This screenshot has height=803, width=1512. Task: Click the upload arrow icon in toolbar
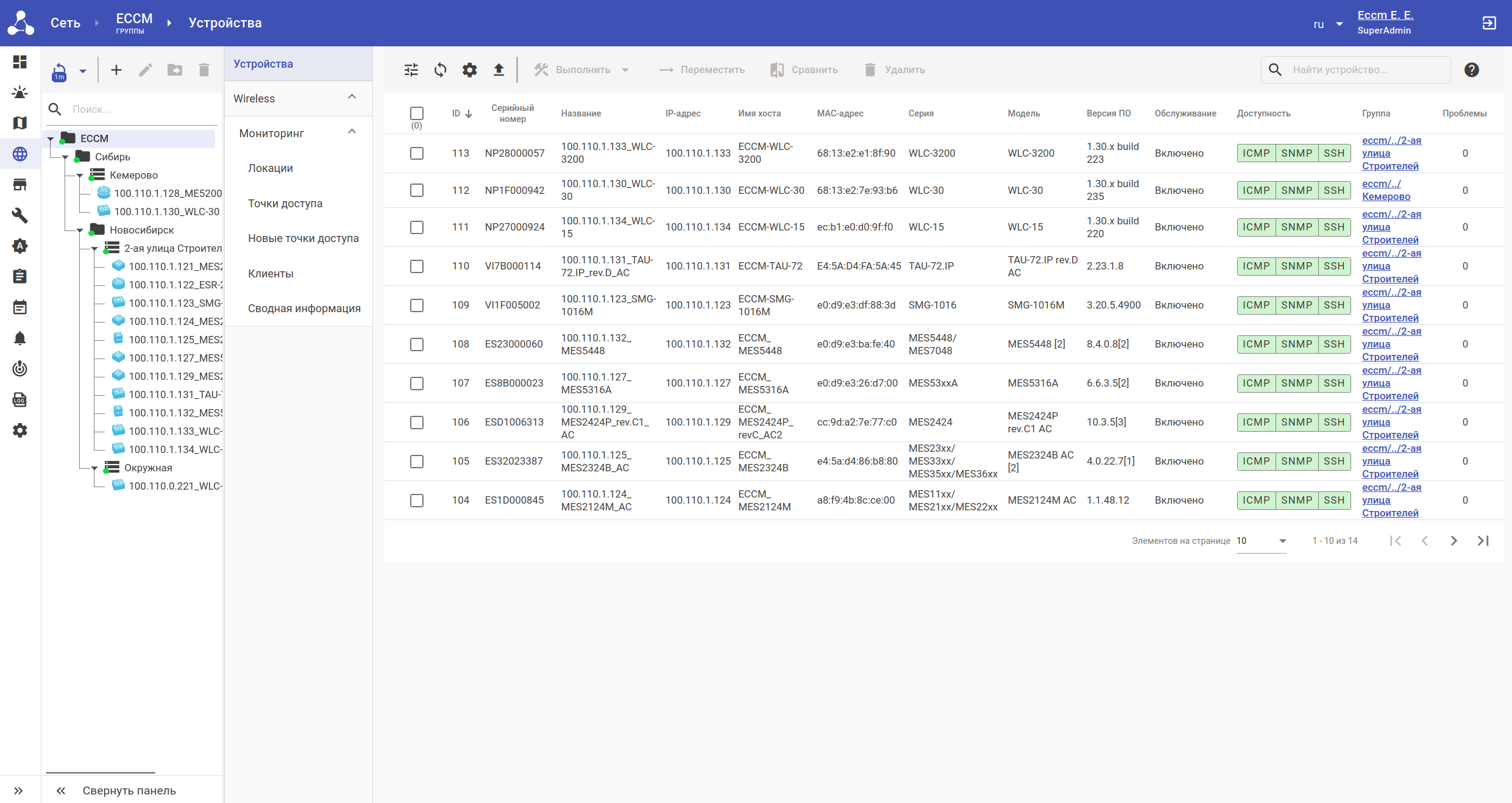pos(499,70)
